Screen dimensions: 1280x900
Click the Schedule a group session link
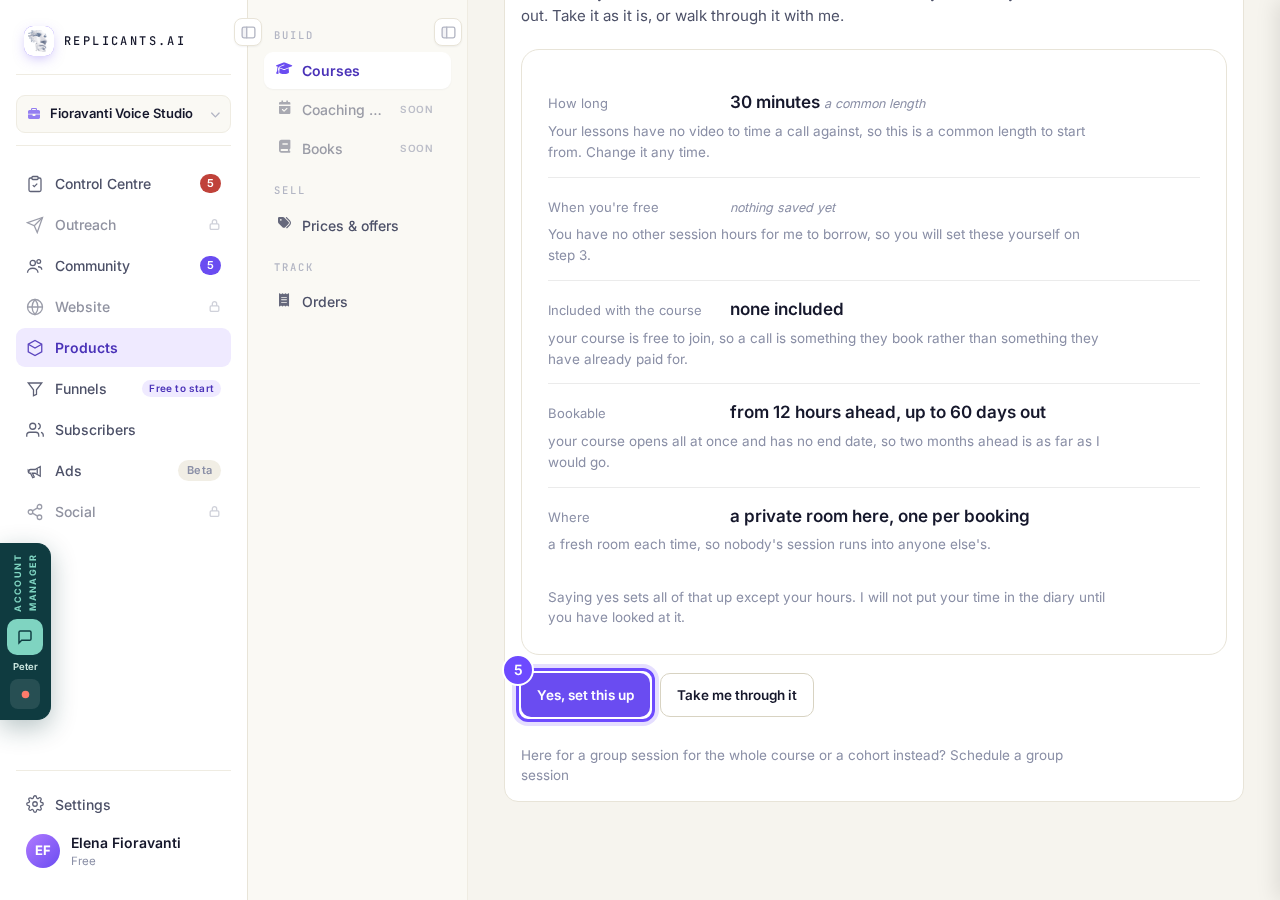coord(792,765)
